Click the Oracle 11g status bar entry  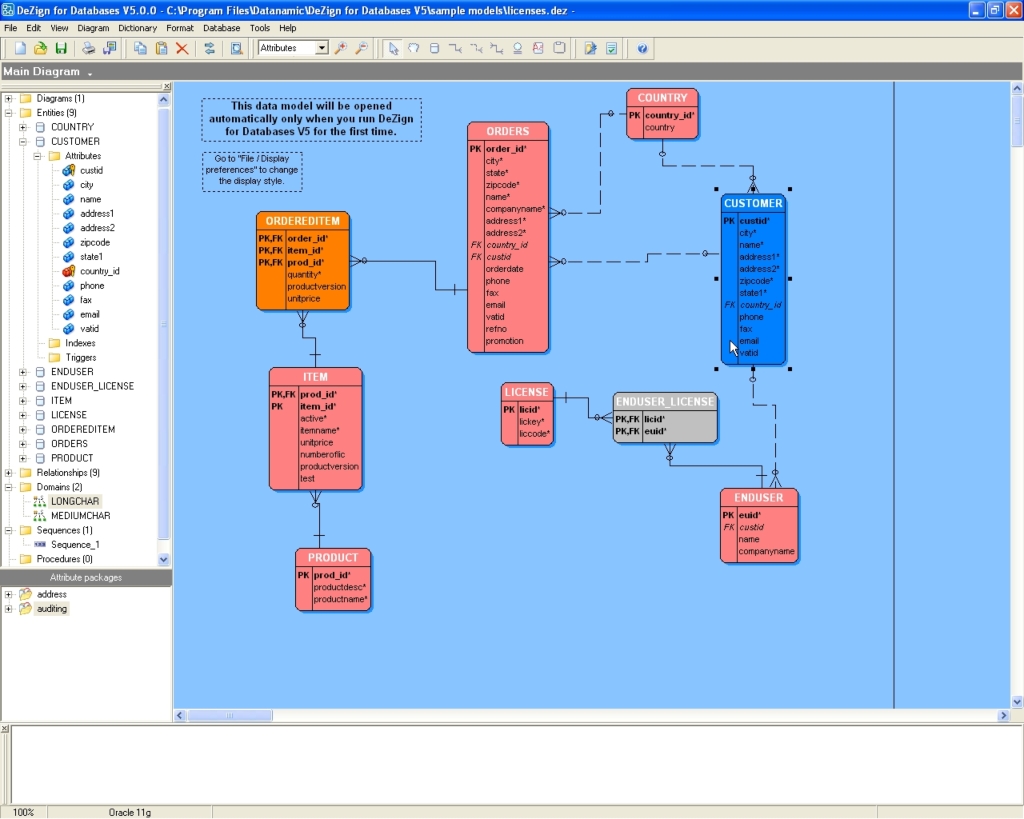coord(129,812)
